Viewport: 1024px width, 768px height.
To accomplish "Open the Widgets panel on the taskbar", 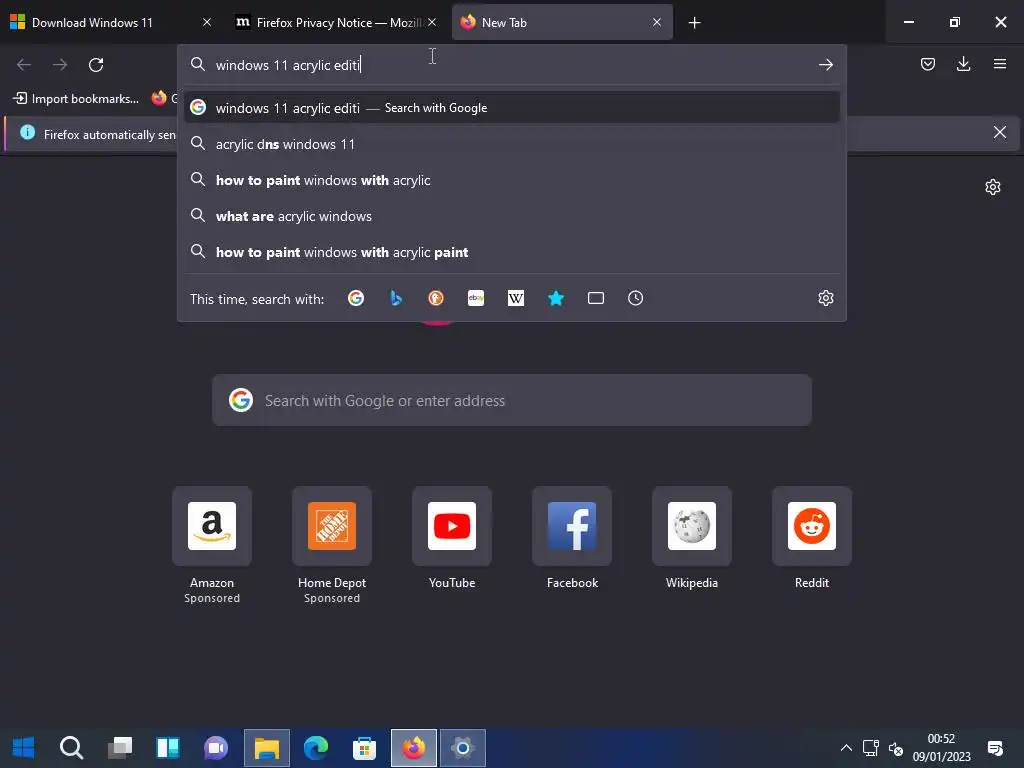I will click(168, 748).
